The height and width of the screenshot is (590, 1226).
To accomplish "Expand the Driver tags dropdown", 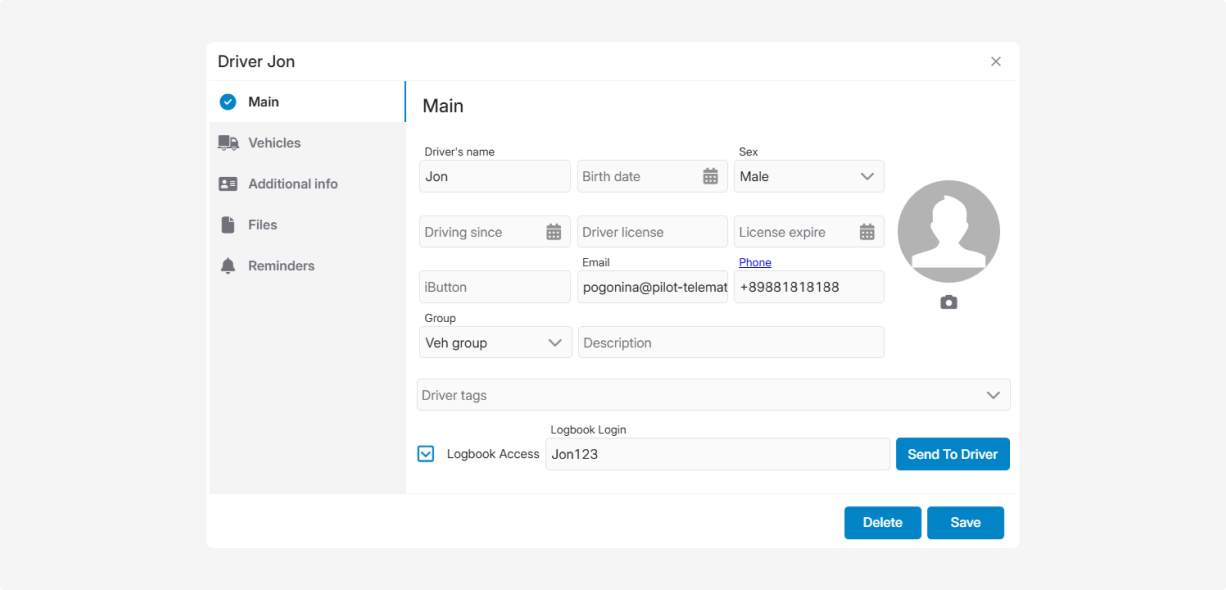I will 992,395.
